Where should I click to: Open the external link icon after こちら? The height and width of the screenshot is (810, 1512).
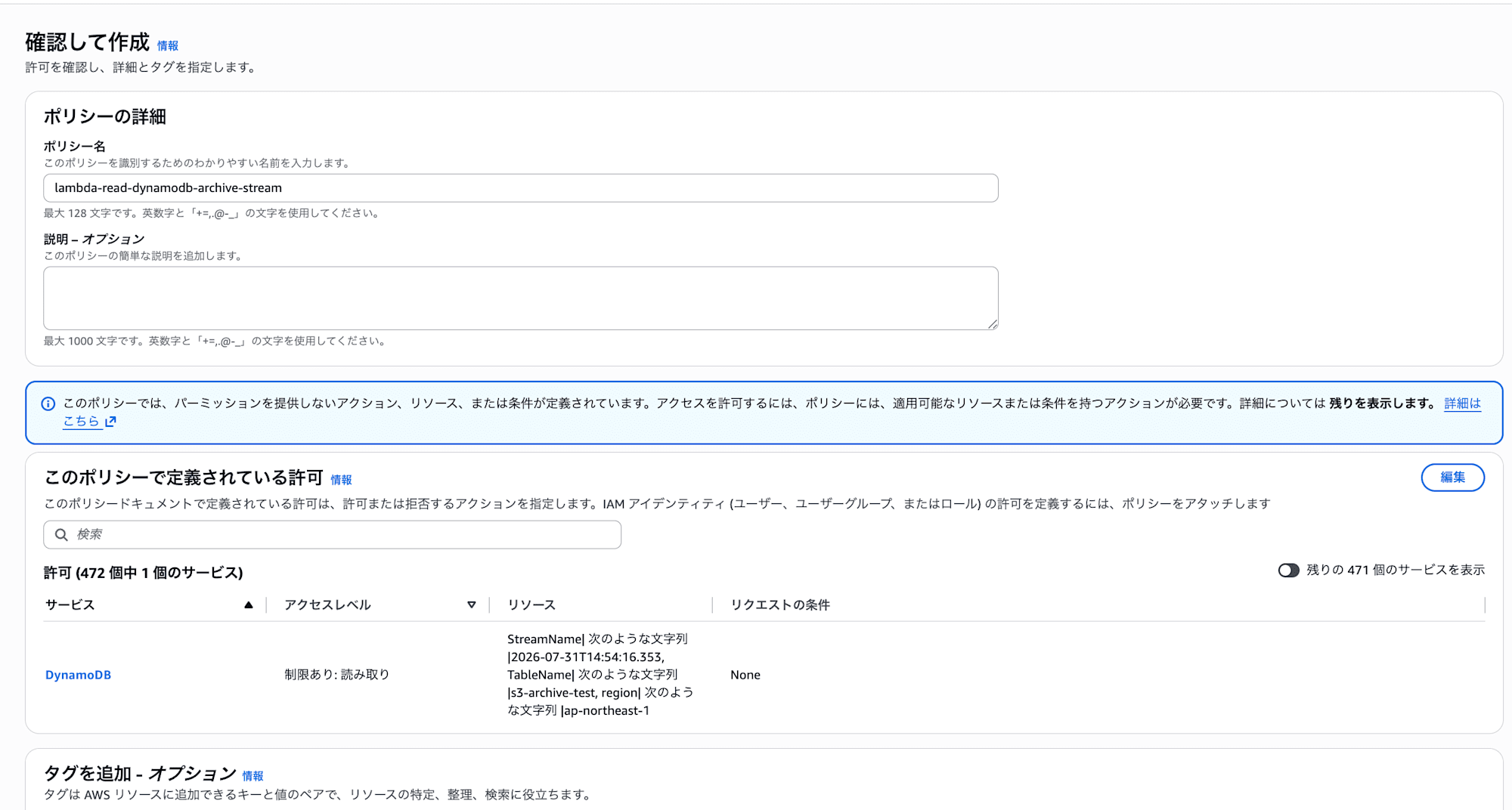[110, 422]
